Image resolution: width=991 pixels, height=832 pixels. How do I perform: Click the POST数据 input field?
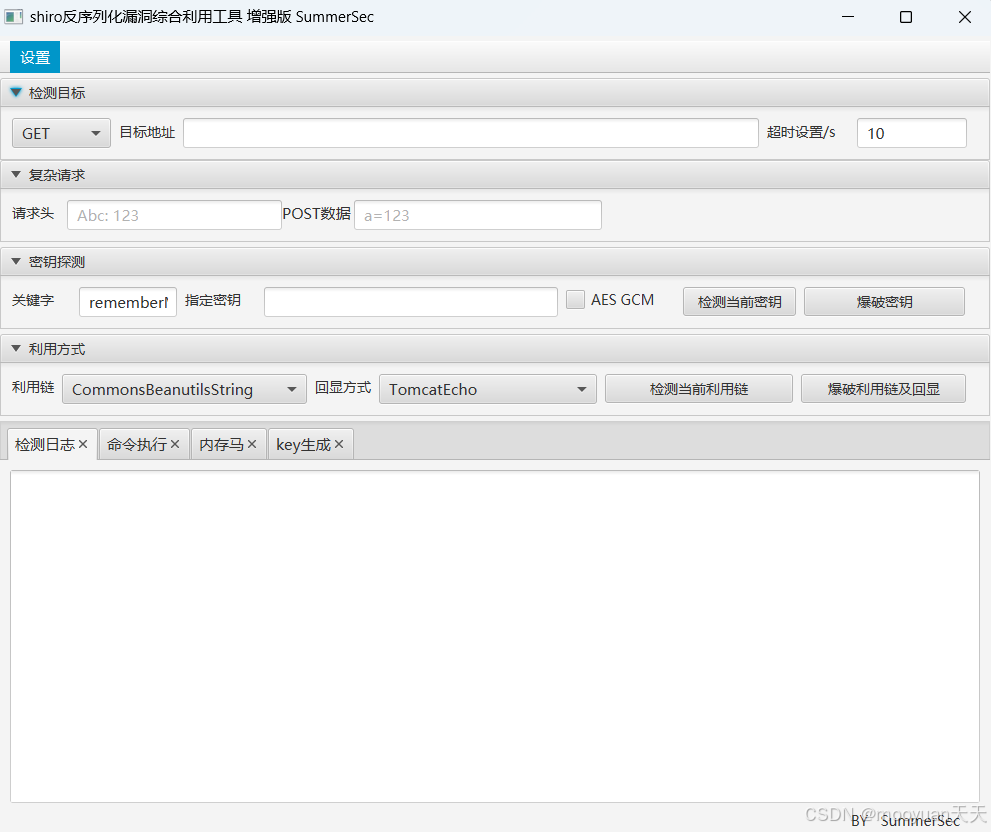[478, 215]
